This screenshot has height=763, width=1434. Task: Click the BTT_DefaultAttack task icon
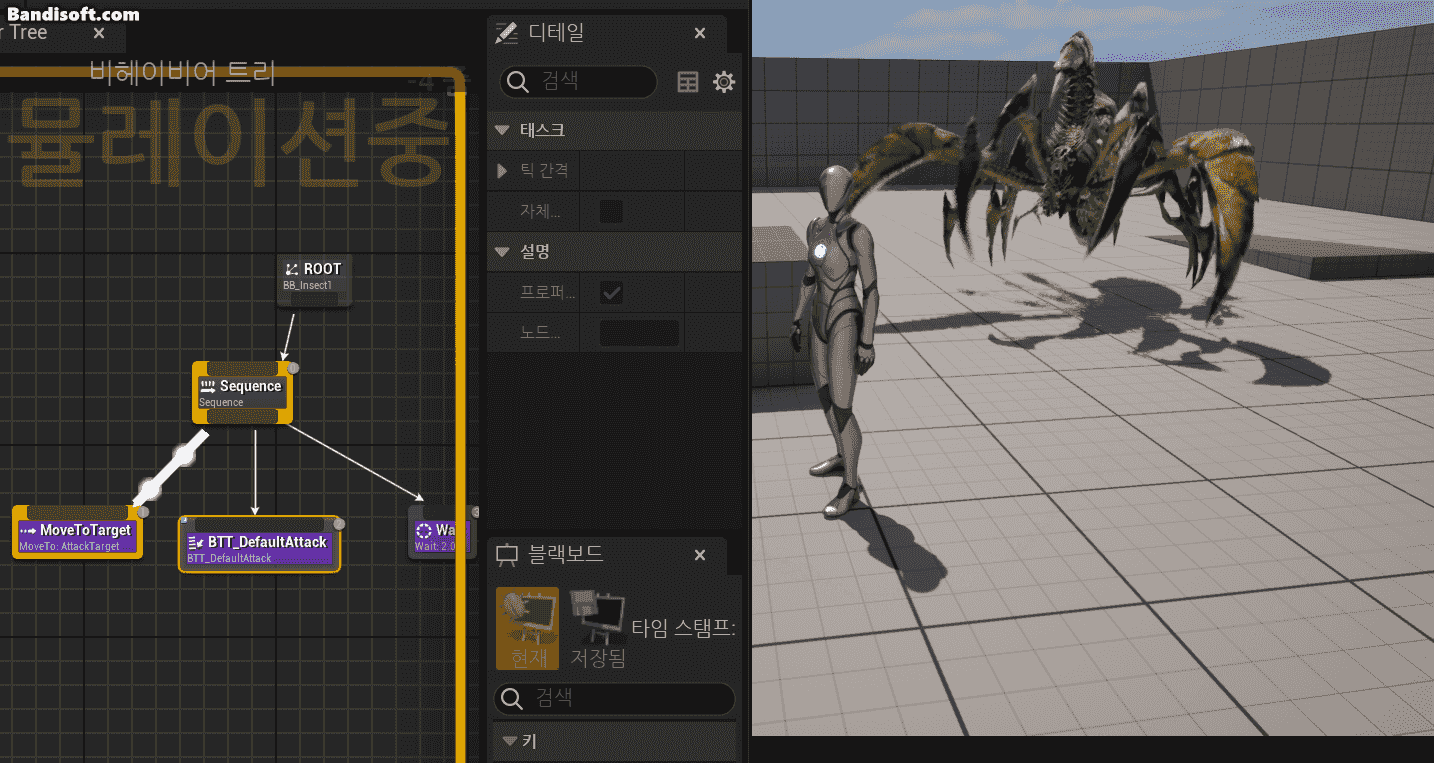[196, 542]
